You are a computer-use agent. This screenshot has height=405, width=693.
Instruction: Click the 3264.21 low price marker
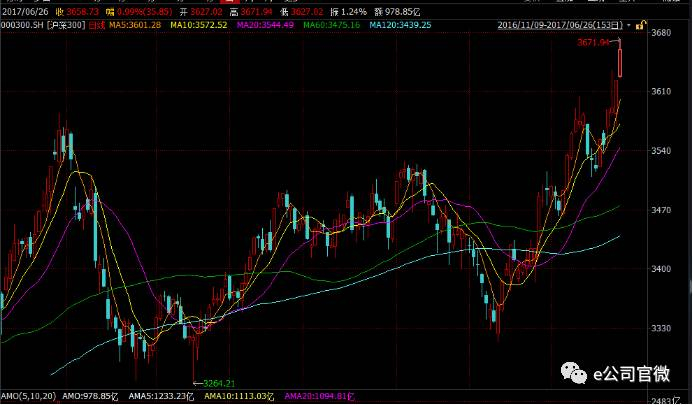click(x=219, y=383)
